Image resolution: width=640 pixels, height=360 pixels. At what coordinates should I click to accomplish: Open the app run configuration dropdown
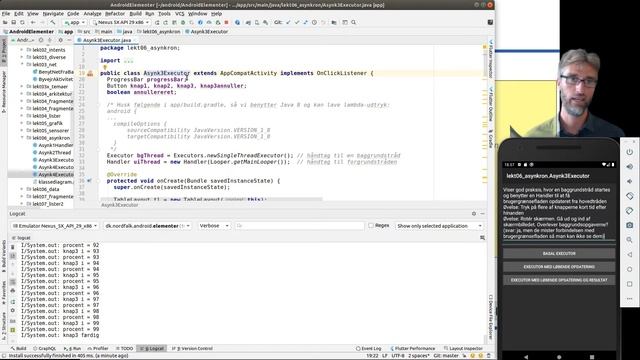tap(74, 22)
